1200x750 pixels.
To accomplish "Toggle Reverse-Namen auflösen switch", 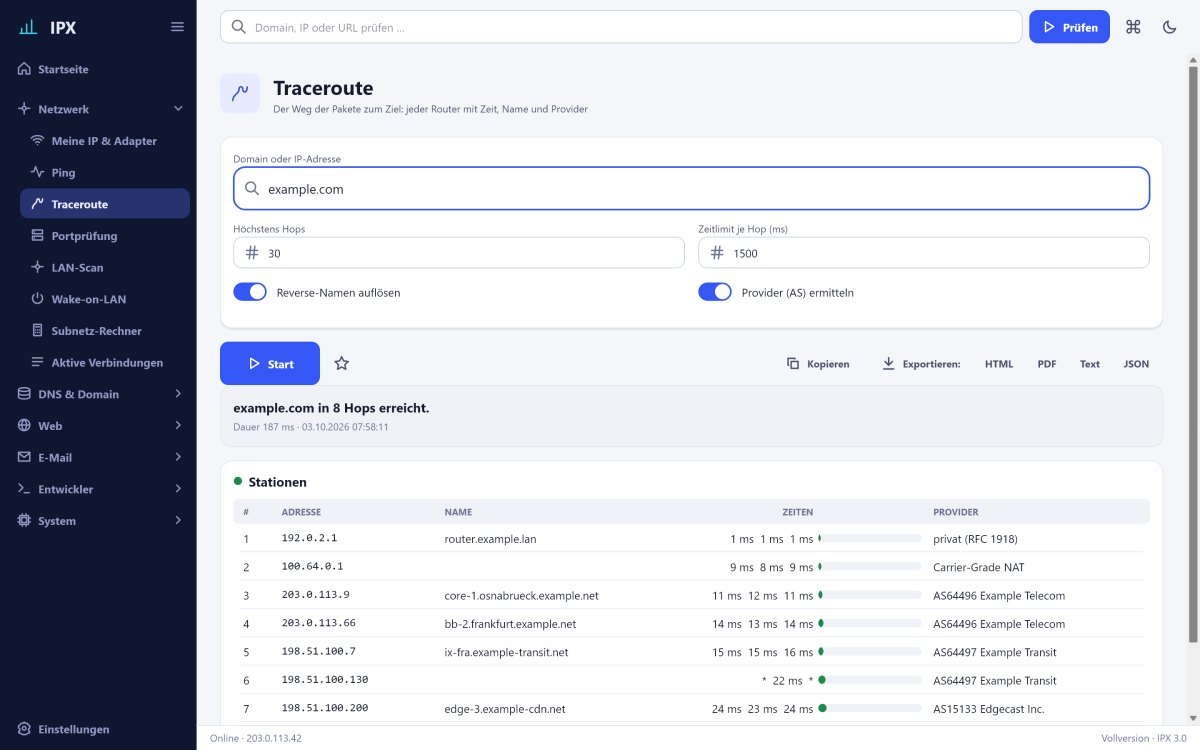I will point(250,292).
